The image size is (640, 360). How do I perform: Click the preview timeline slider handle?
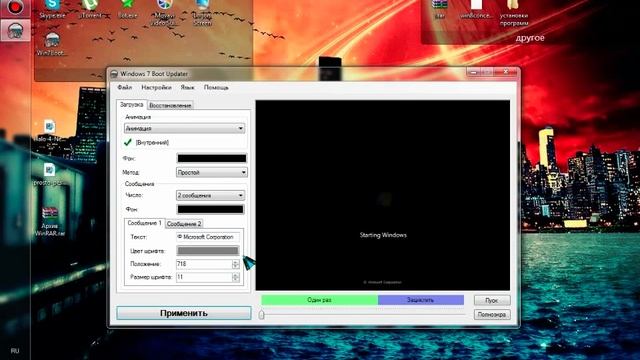click(261, 314)
